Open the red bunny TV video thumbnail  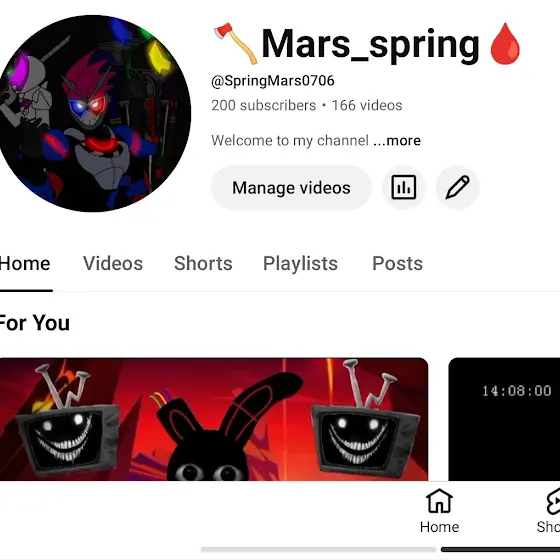(x=214, y=419)
